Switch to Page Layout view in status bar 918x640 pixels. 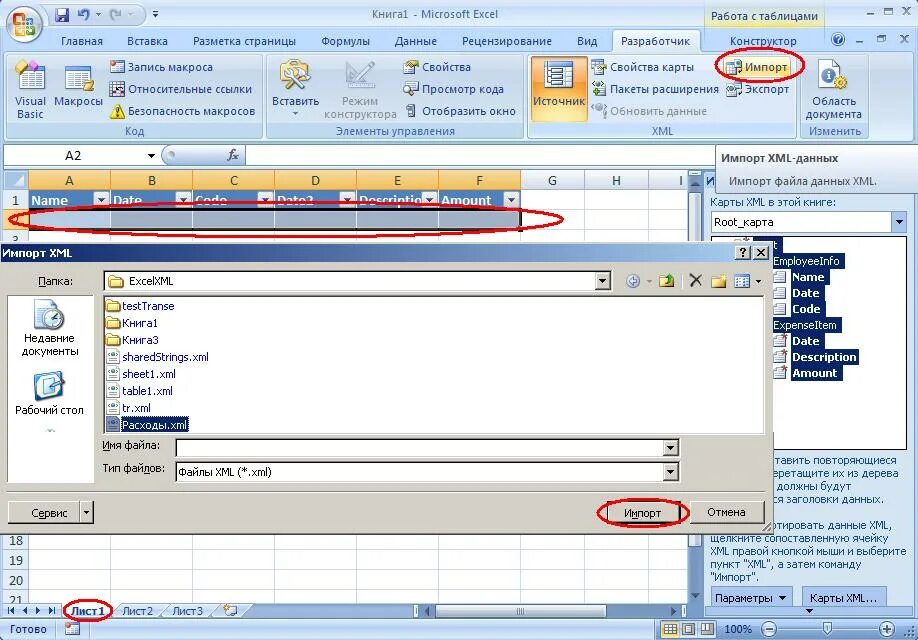(688, 629)
